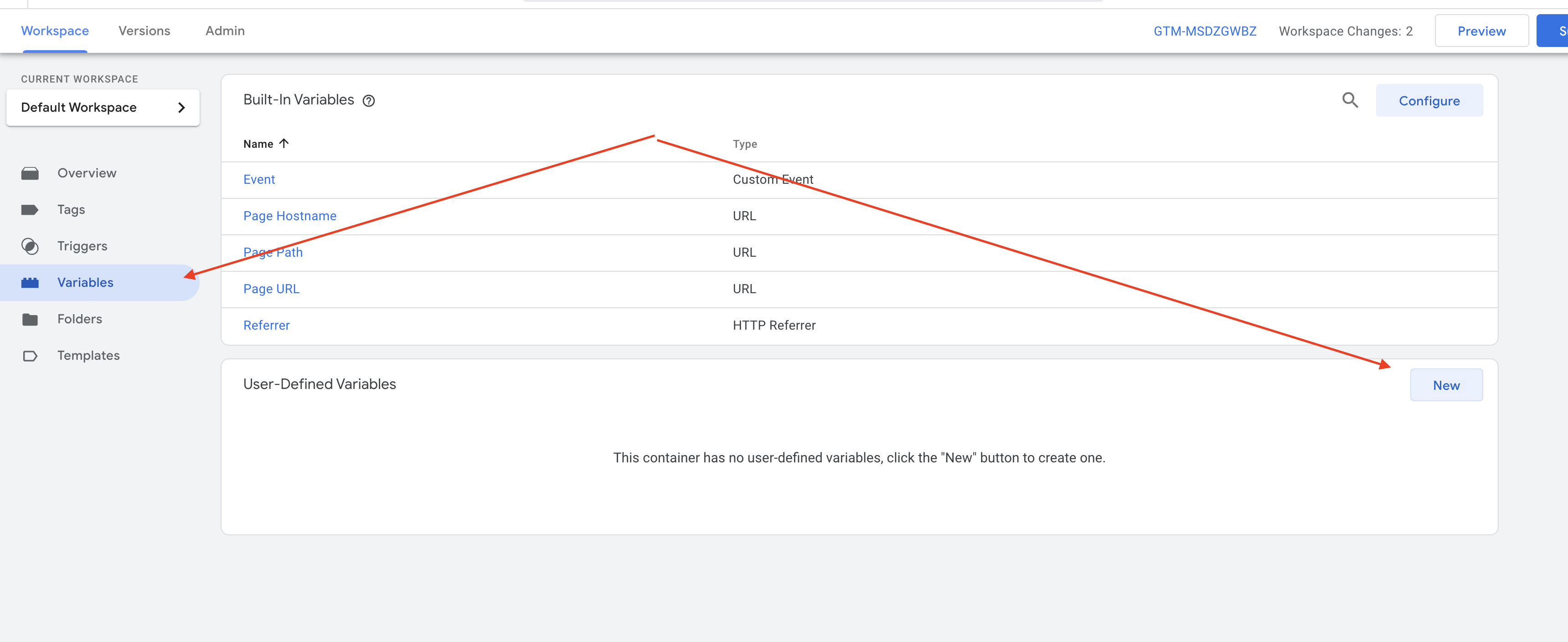This screenshot has height=642, width=1568.
Task: Open container ID GTM-MSDZGWBZ link
Action: [x=1205, y=31]
